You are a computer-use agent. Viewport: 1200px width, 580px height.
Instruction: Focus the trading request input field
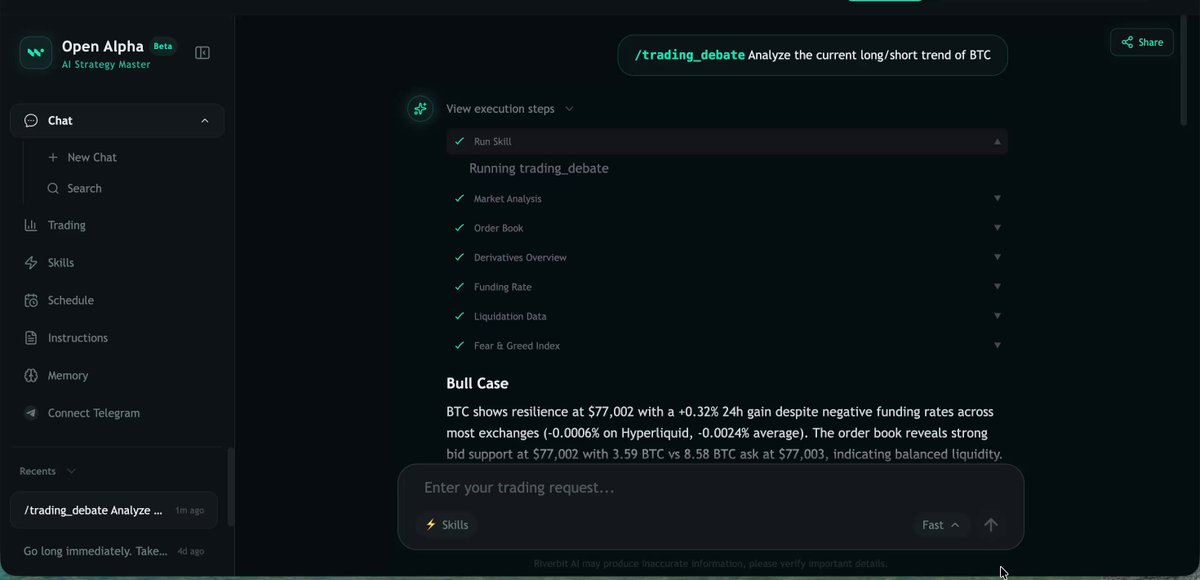[x=710, y=488]
